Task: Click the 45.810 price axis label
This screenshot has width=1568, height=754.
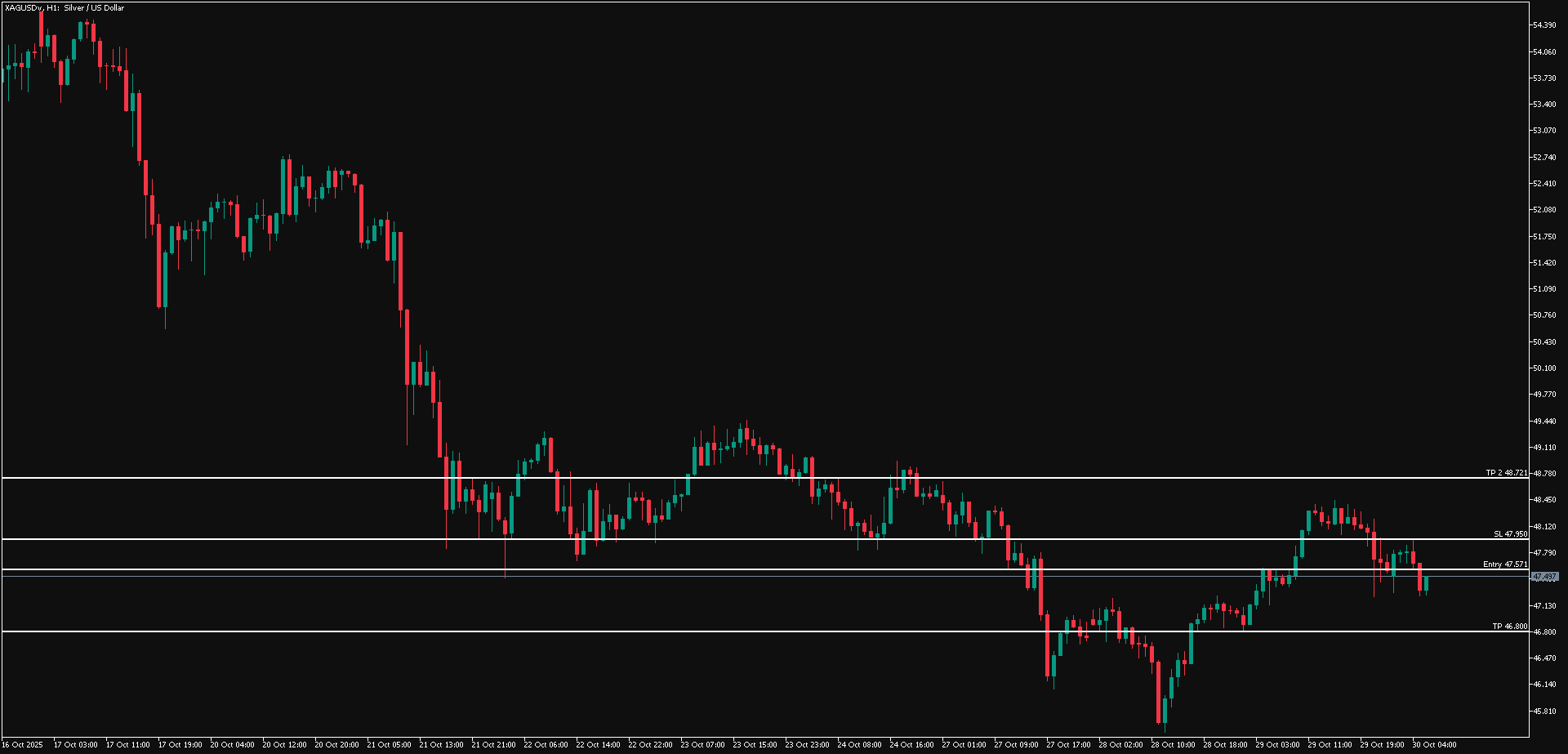Action: click(1543, 711)
